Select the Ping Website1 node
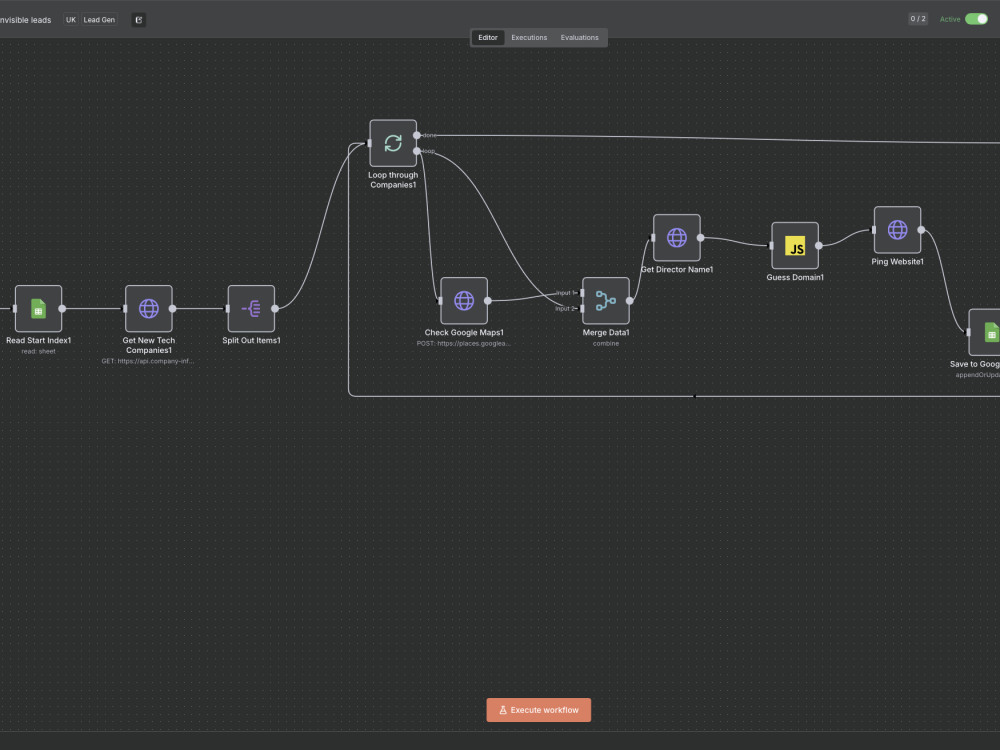 point(897,230)
